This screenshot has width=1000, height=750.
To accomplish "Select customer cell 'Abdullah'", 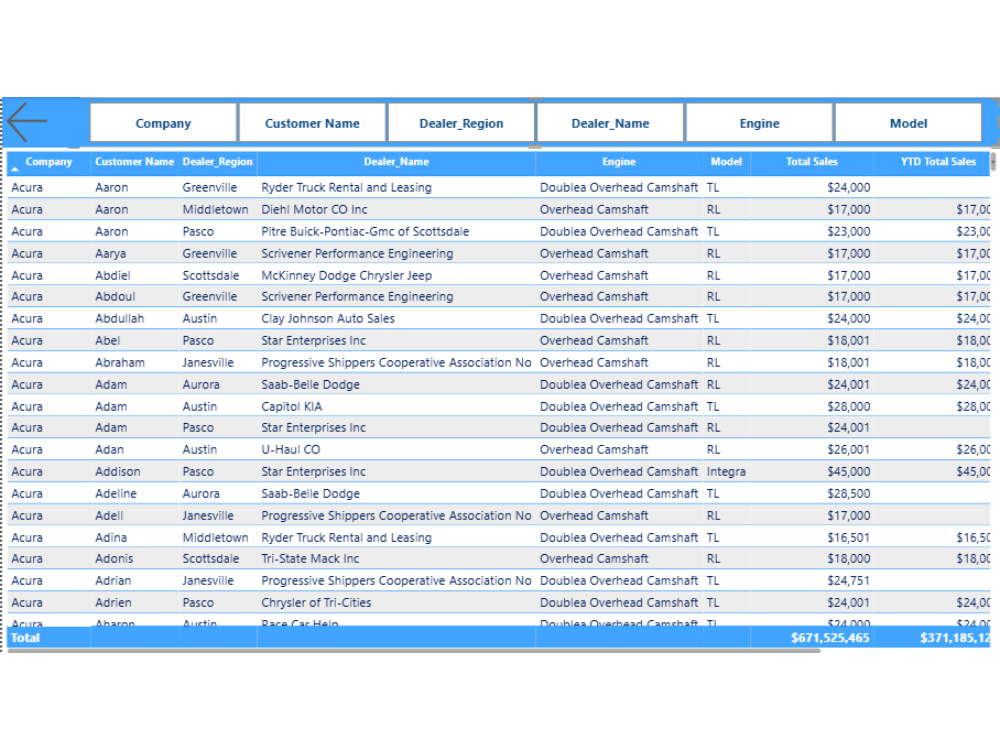I will (x=120, y=319).
